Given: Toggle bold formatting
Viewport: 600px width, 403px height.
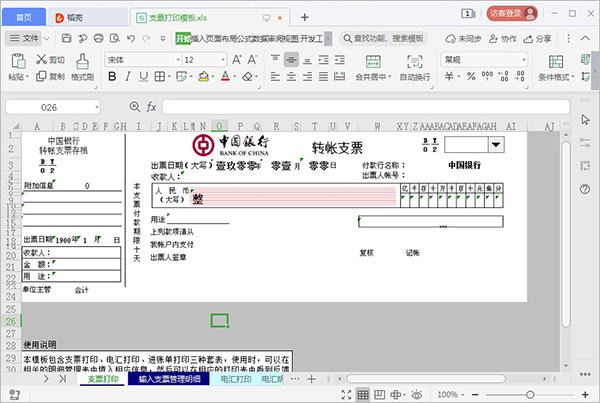Looking at the screenshot, I should point(112,76).
